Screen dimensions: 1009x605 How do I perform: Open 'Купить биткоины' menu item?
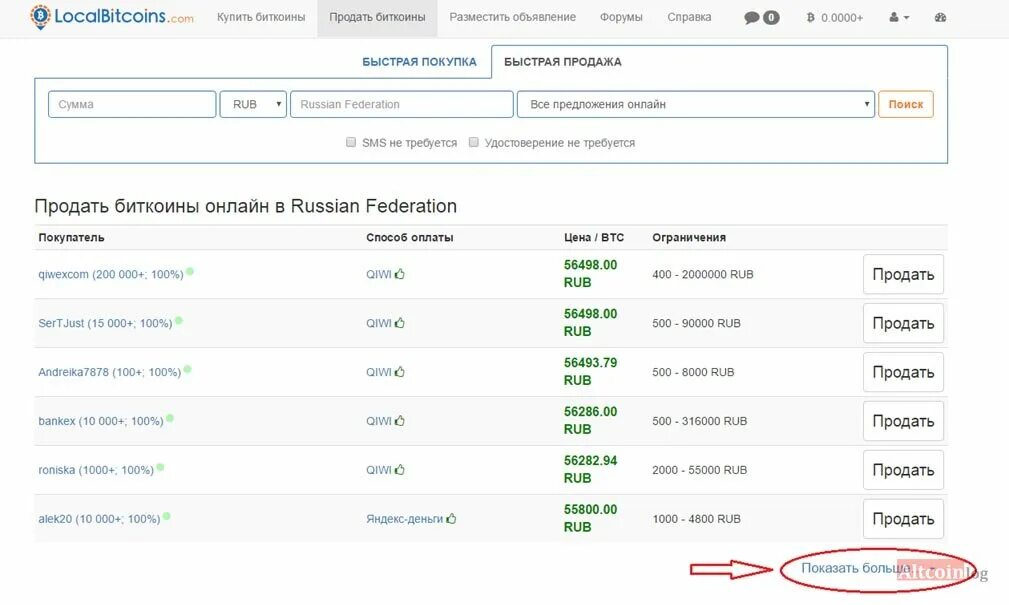click(261, 17)
